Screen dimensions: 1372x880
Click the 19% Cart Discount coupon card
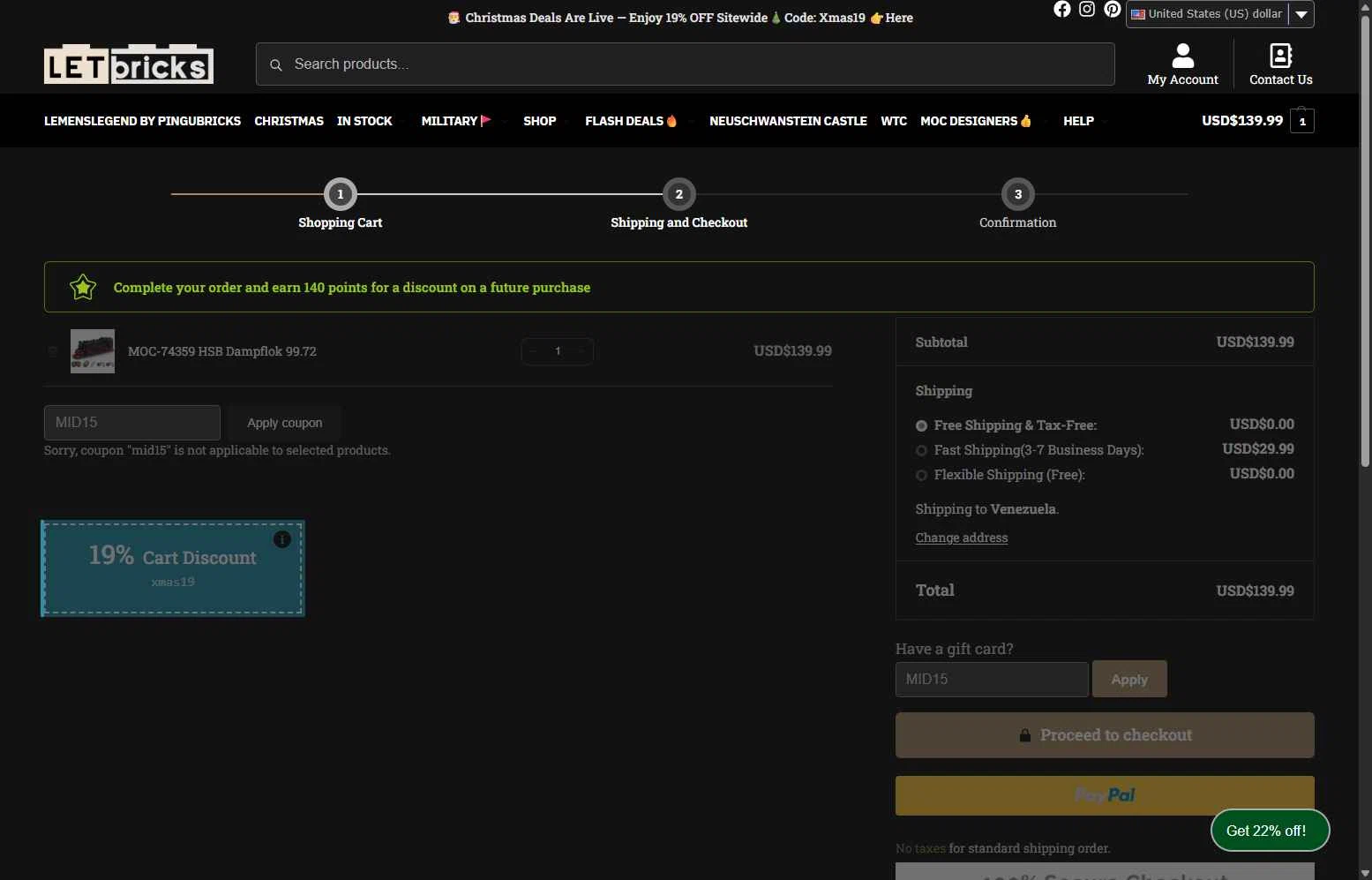tap(173, 568)
